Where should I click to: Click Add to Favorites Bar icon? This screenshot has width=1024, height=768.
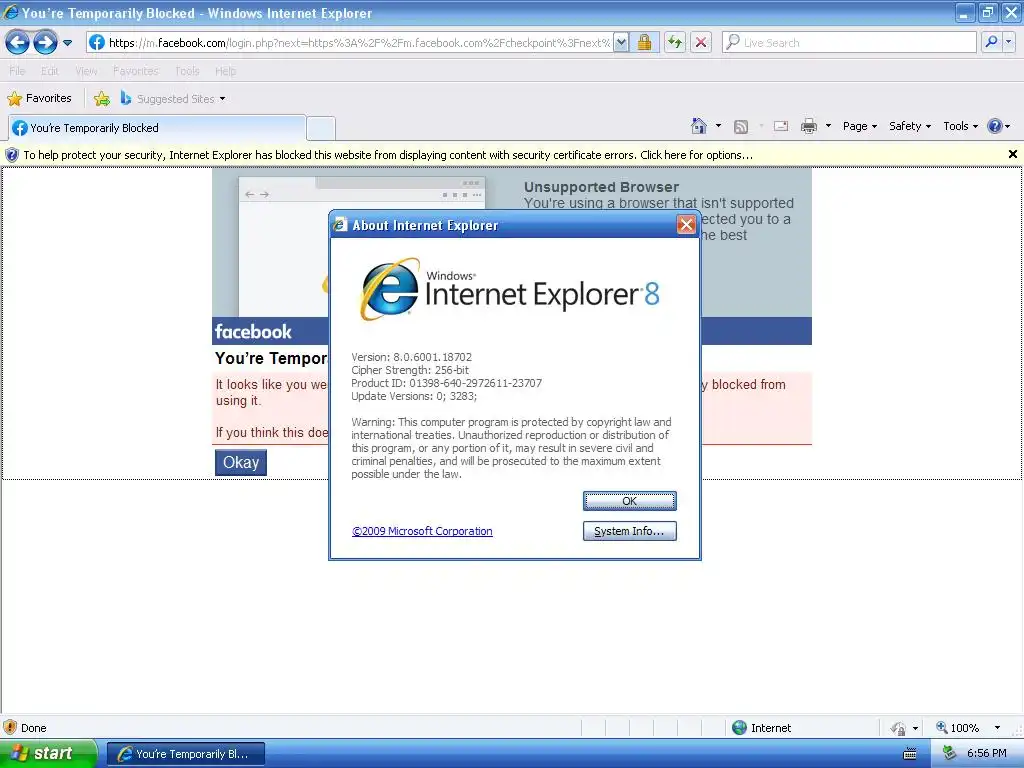(x=102, y=99)
